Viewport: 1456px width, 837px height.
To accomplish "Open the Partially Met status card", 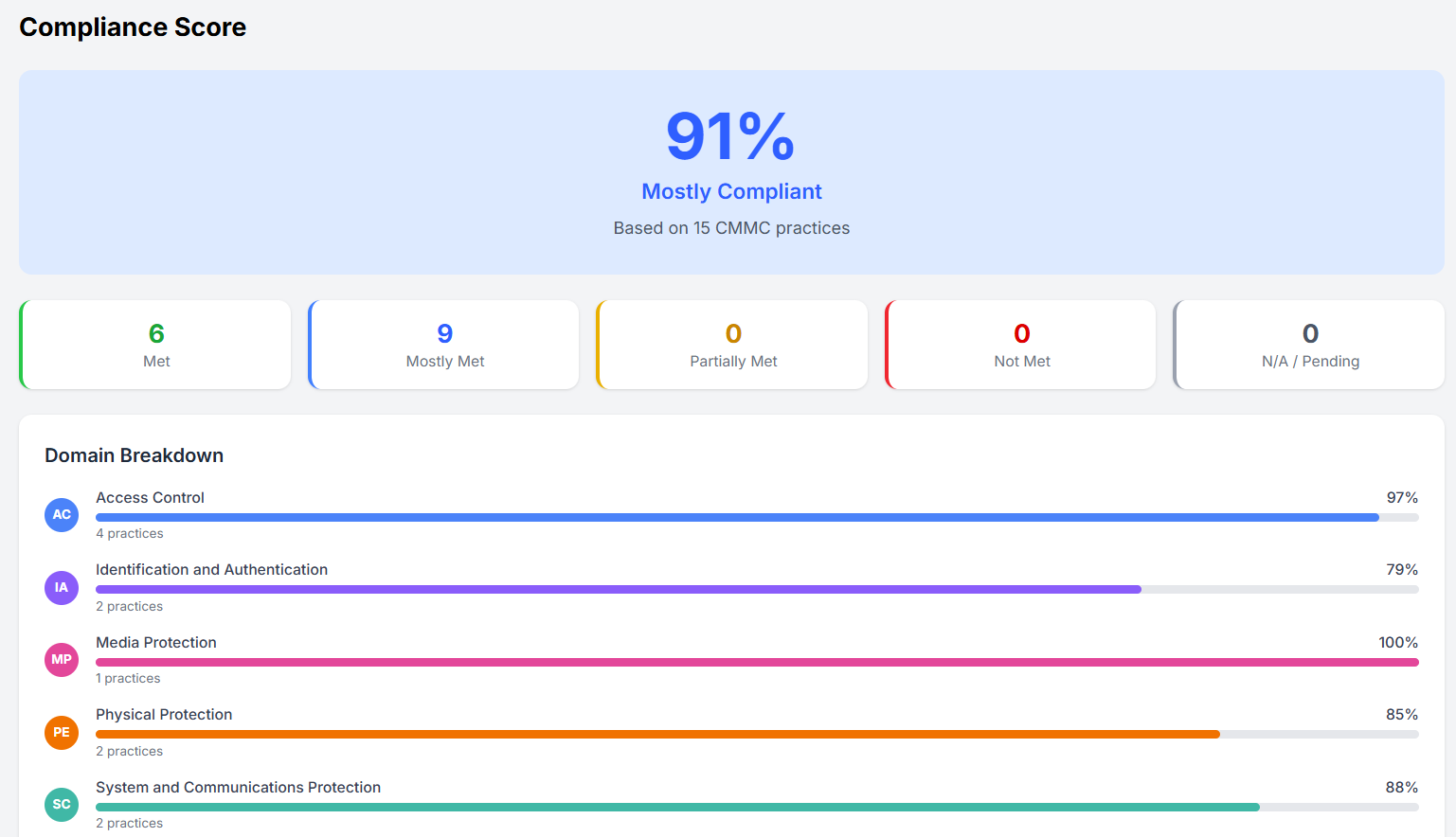I will pos(733,345).
